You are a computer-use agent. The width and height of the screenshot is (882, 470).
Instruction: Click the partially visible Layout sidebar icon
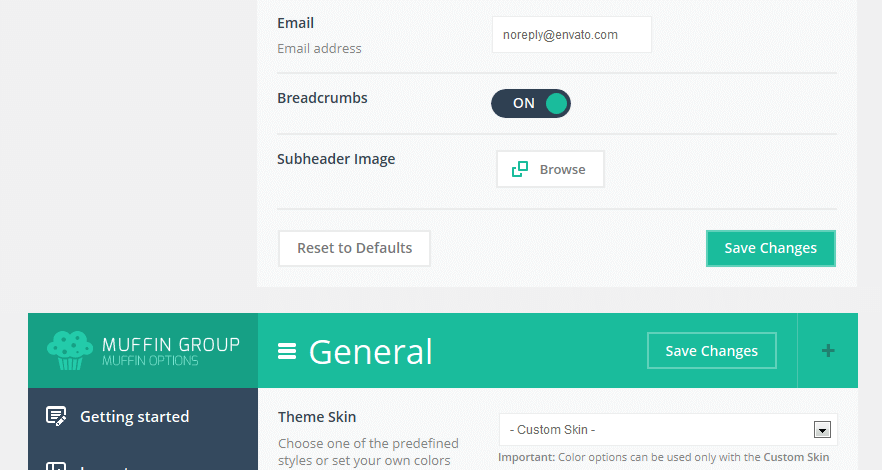coord(56,465)
